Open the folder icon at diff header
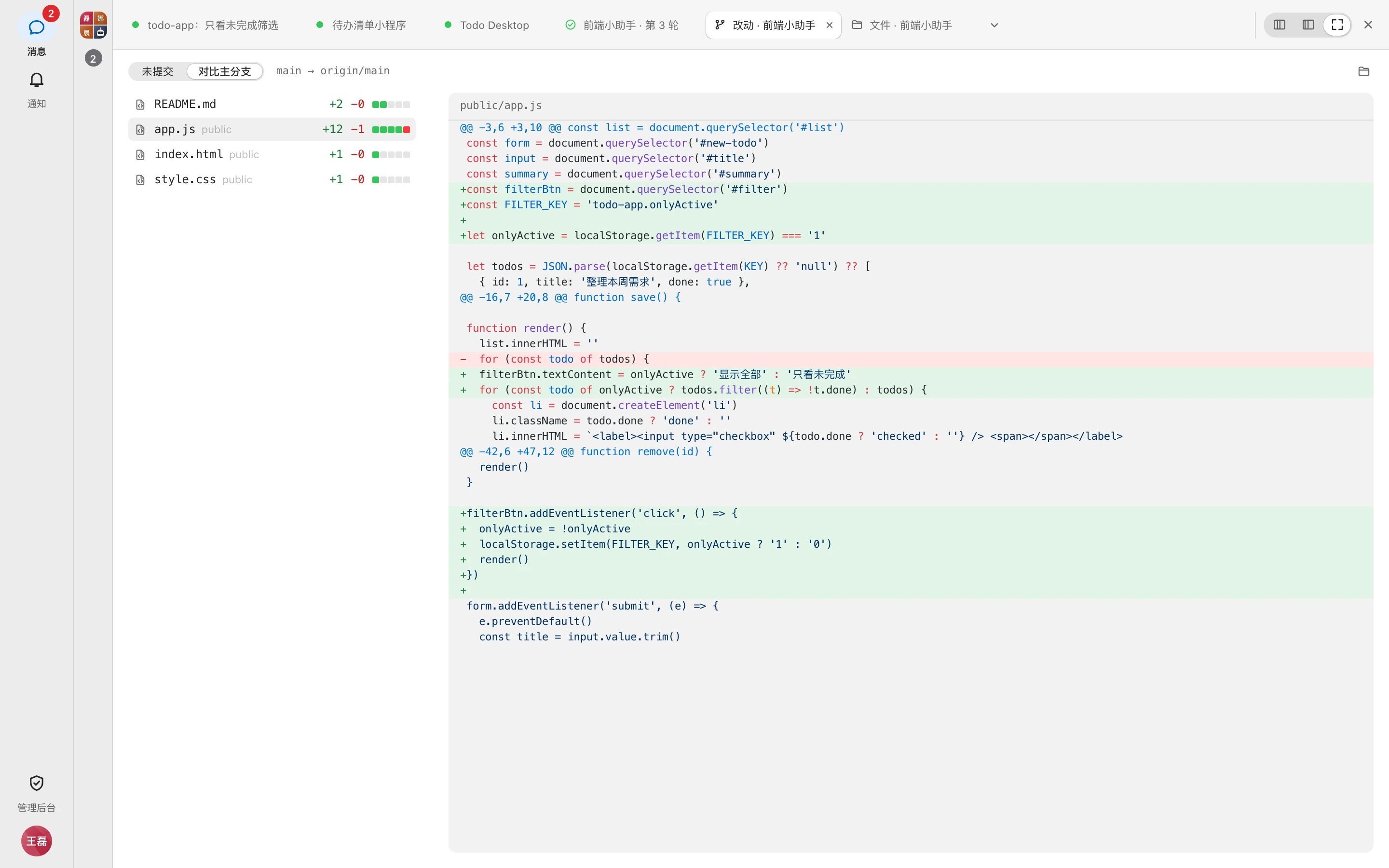 (1364, 71)
